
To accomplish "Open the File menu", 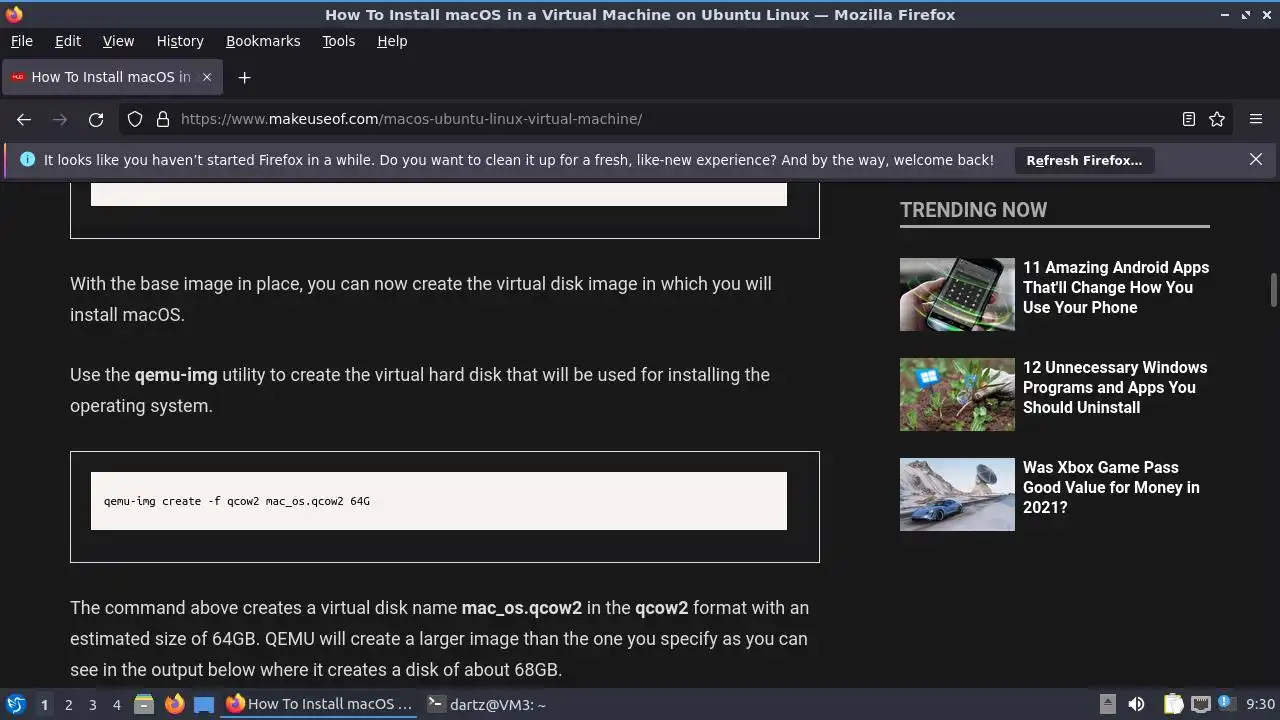I will [22, 41].
